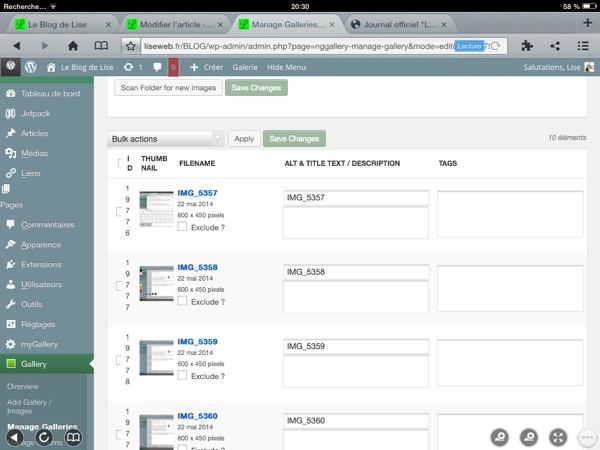Tick the Exclude checkbox for IMG_5357
Viewport: 600px width, 450px height.
point(182,226)
